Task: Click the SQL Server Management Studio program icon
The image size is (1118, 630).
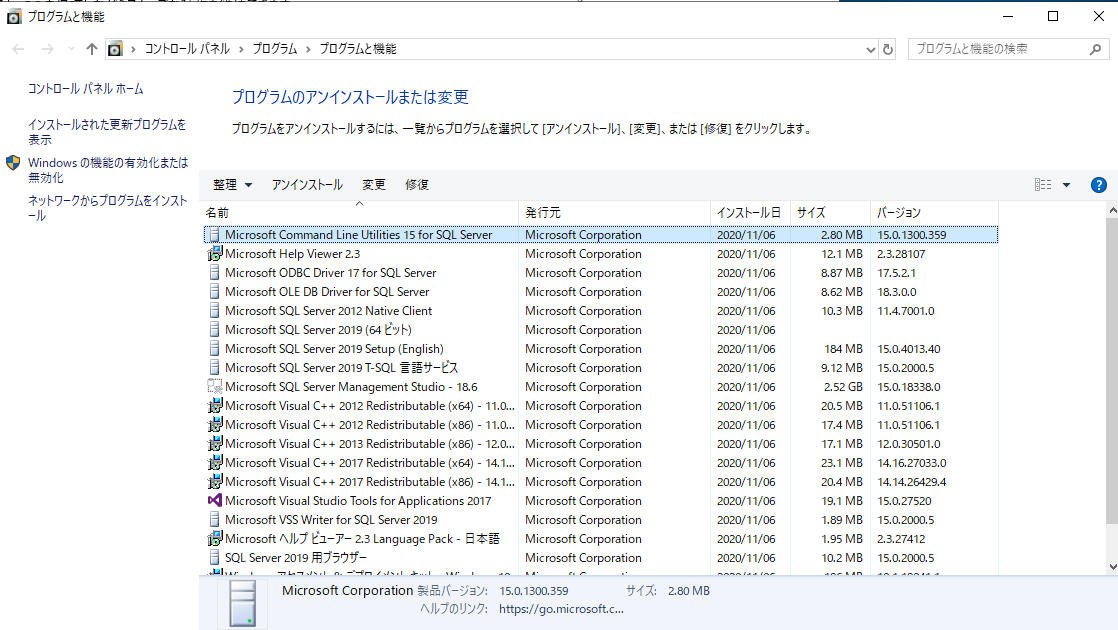Action: pos(214,386)
